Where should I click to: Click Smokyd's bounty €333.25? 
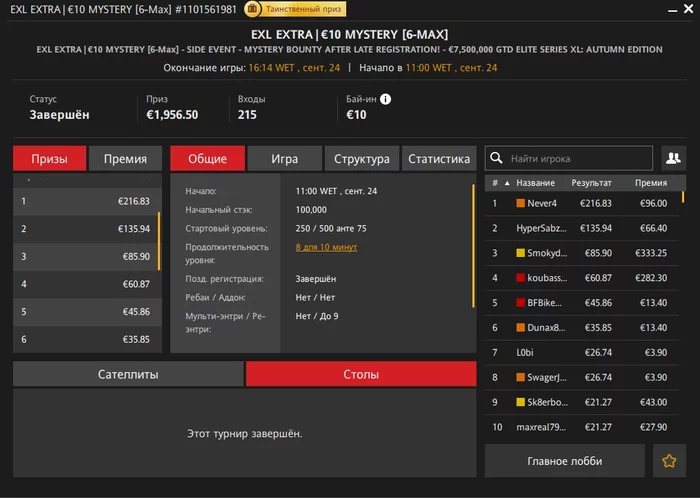[x=651, y=253]
